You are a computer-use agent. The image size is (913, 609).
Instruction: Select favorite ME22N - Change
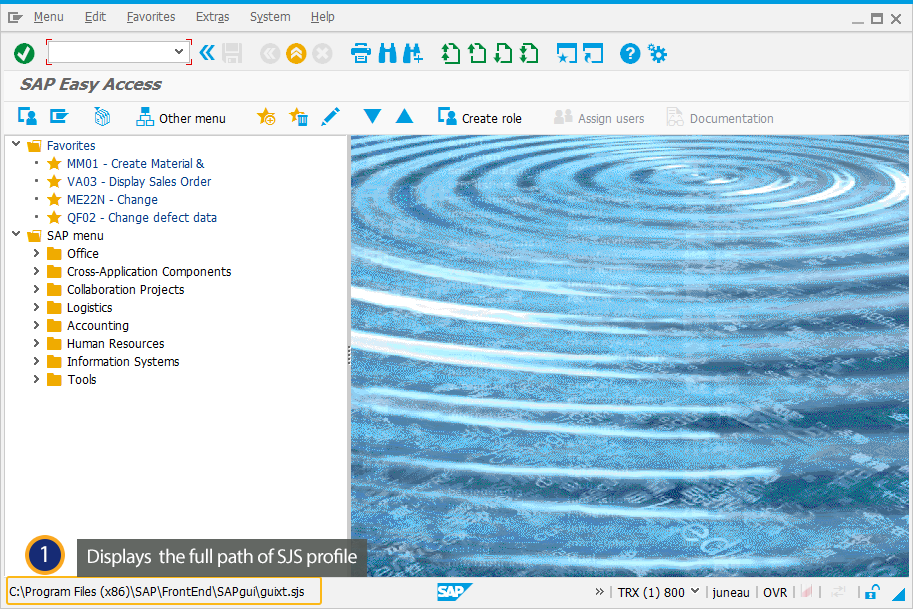pos(112,200)
